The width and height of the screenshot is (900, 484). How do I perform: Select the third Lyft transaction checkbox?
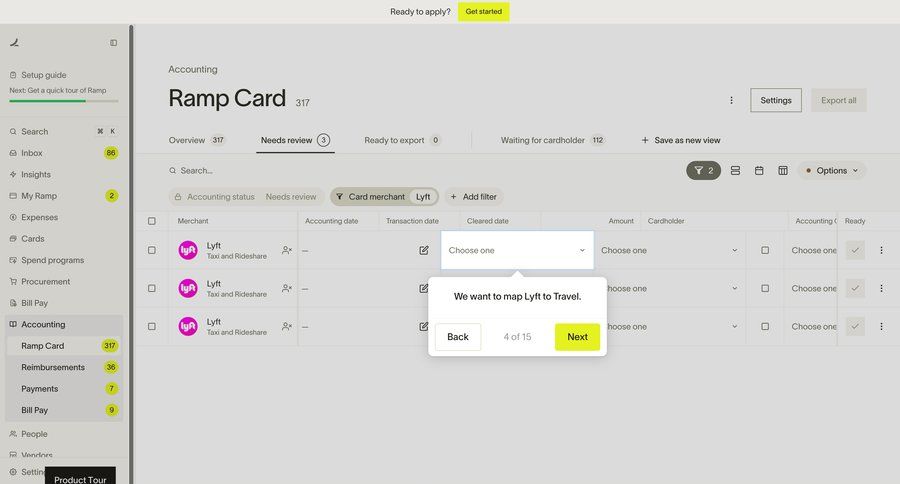tap(152, 326)
